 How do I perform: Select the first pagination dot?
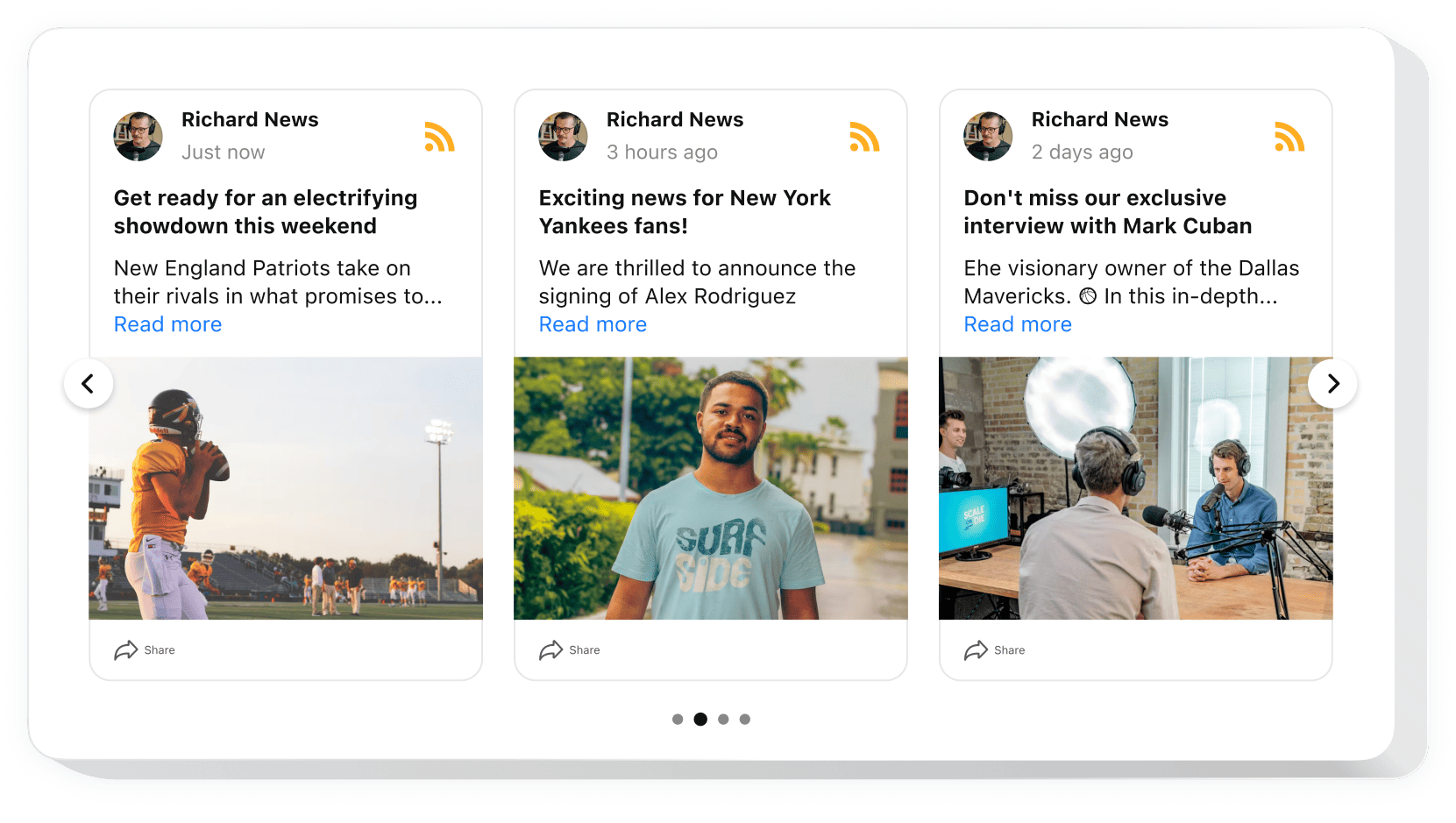[x=678, y=719]
